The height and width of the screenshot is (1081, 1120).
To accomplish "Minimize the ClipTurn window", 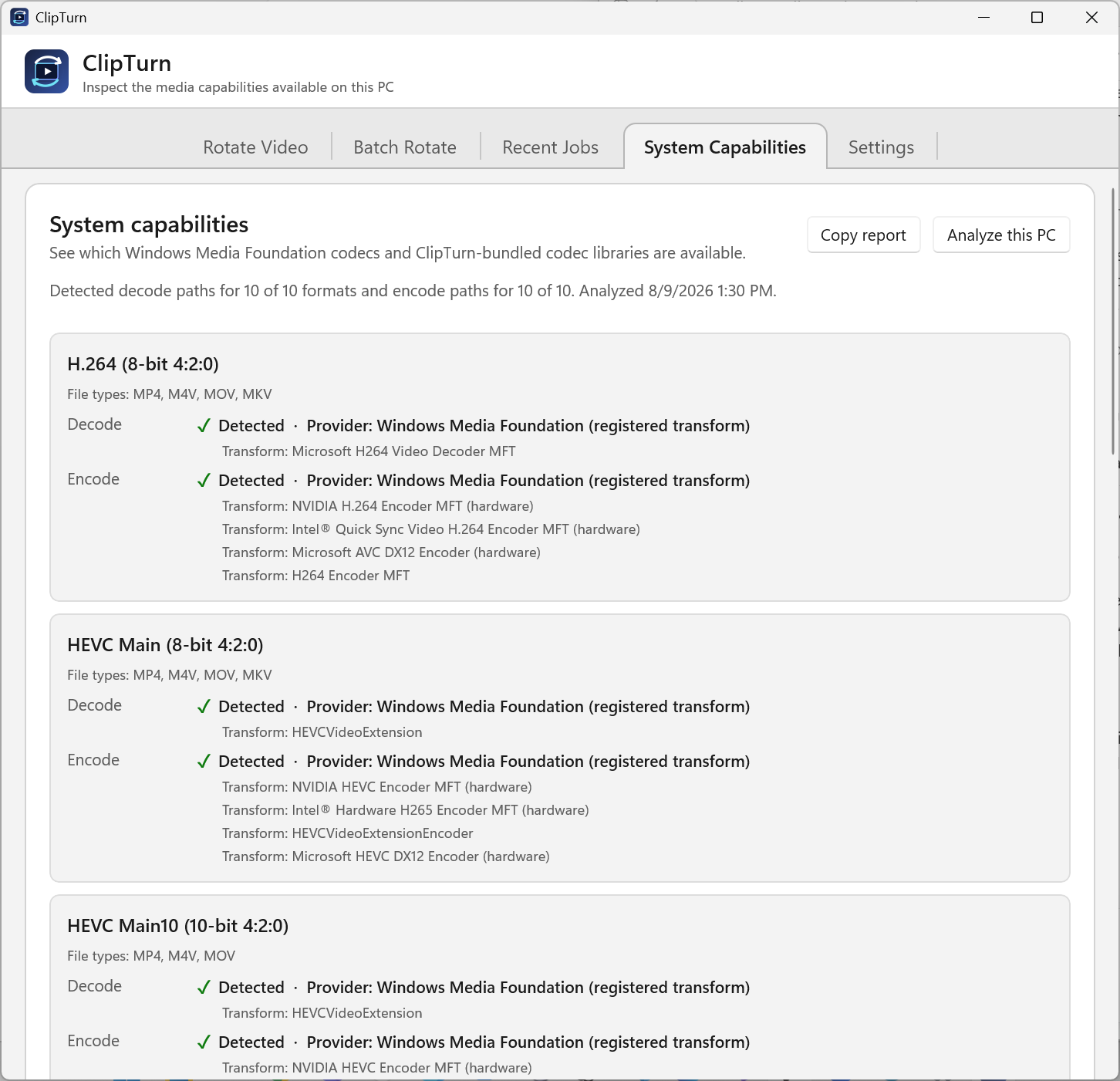I will 983,17.
